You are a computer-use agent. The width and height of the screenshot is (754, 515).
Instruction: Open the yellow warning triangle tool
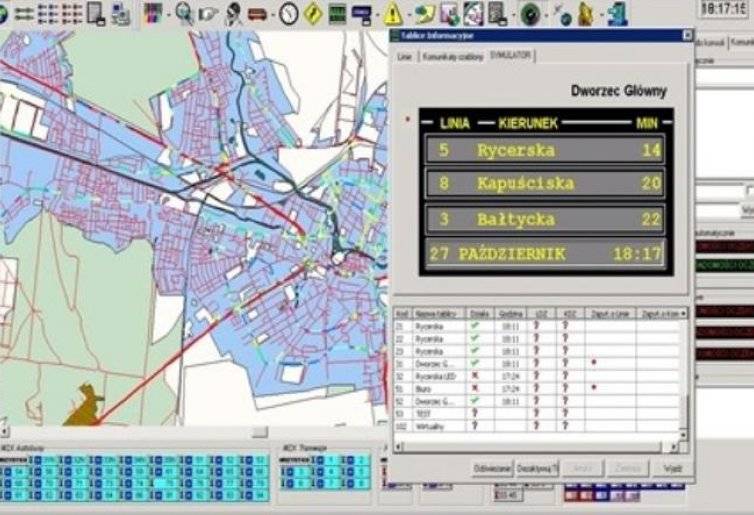click(393, 14)
